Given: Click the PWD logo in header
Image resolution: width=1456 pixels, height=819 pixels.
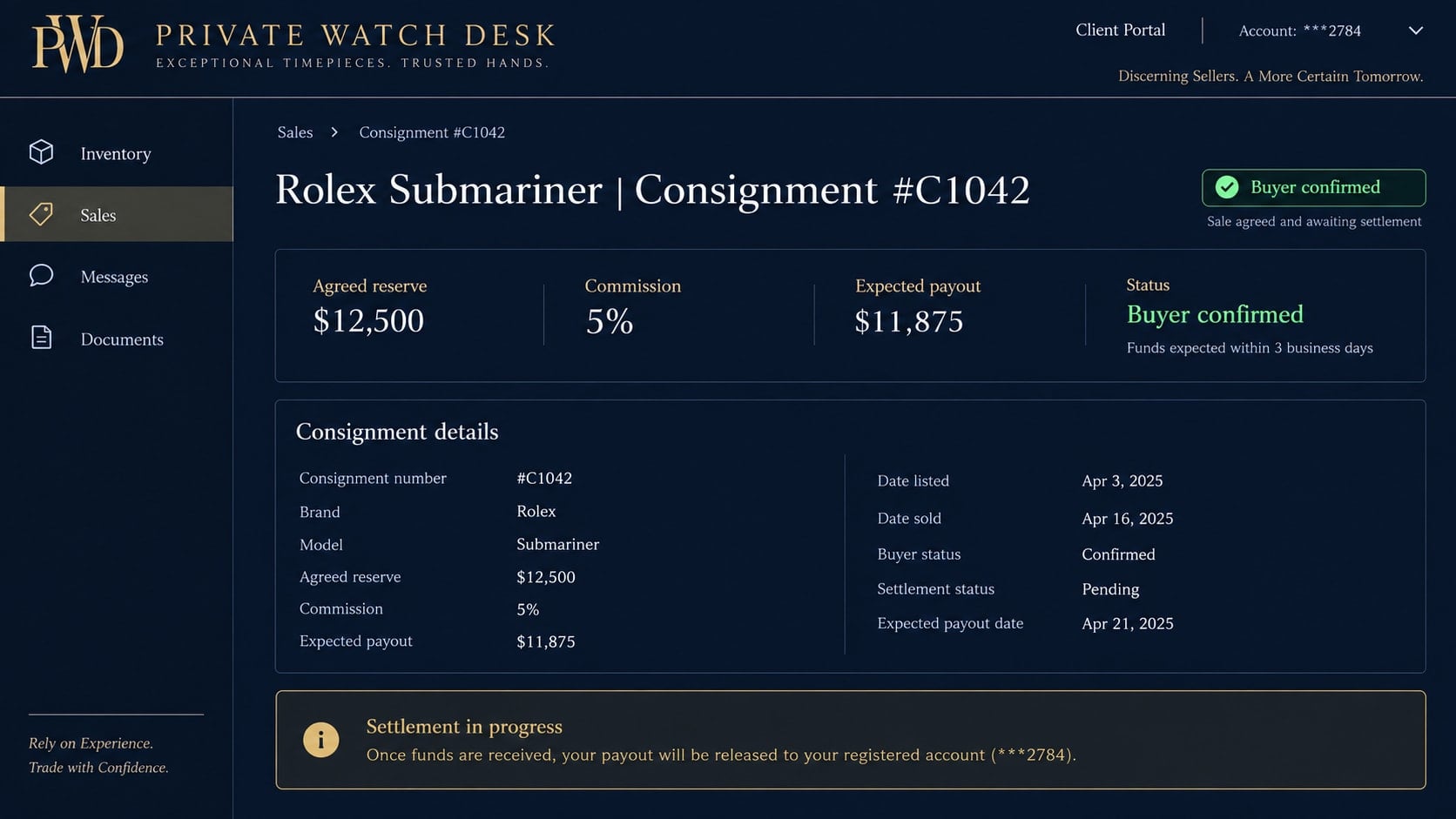Looking at the screenshot, I should tap(78, 44).
